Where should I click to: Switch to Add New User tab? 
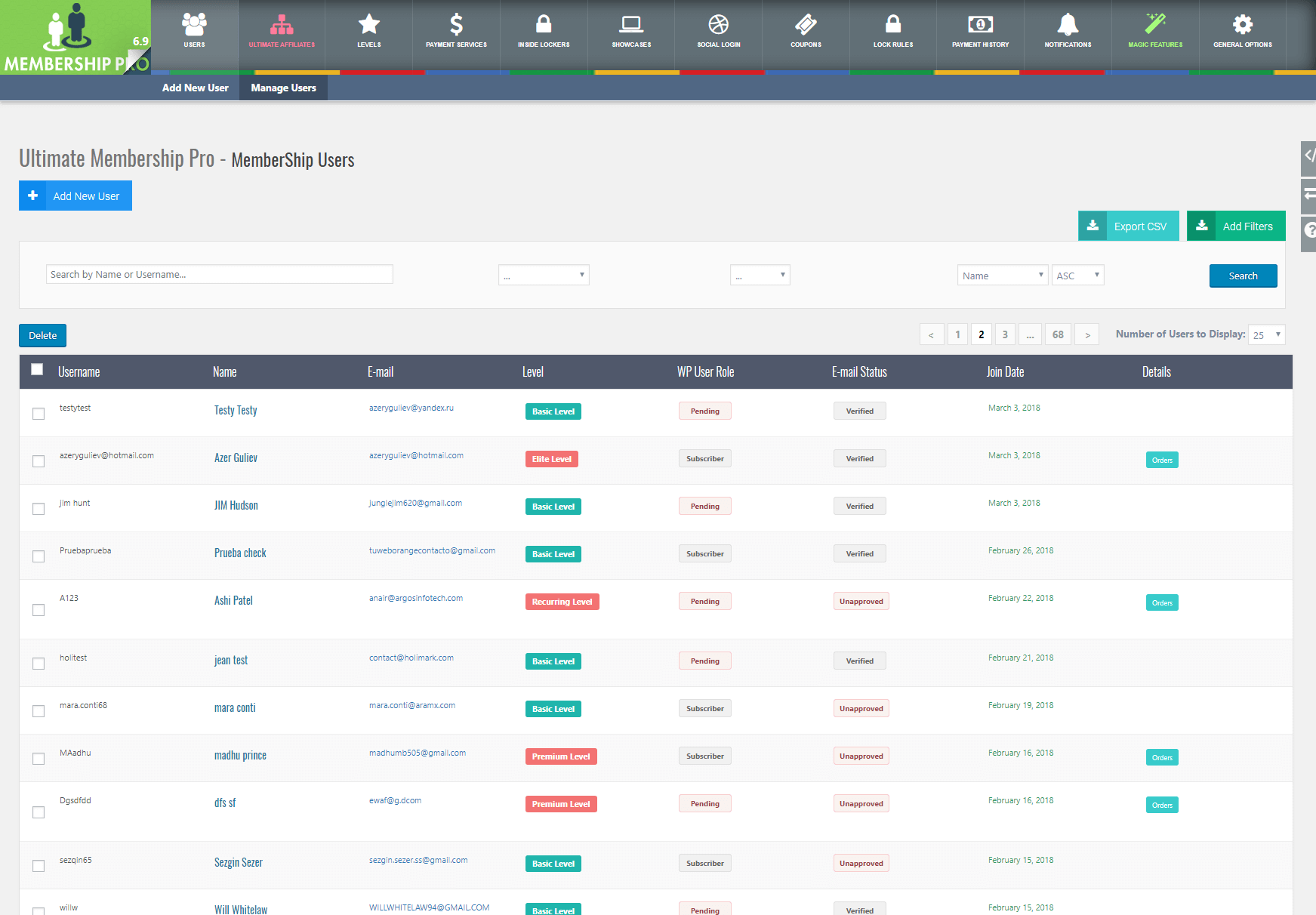click(195, 88)
